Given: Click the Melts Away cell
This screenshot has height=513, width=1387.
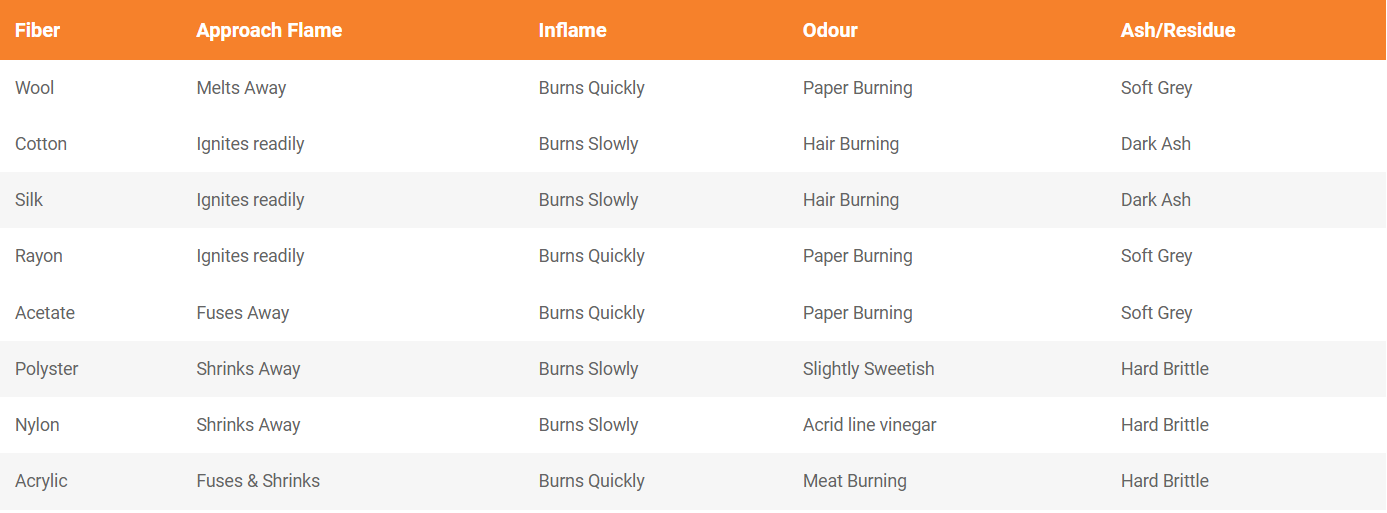Looking at the screenshot, I should point(241,88).
